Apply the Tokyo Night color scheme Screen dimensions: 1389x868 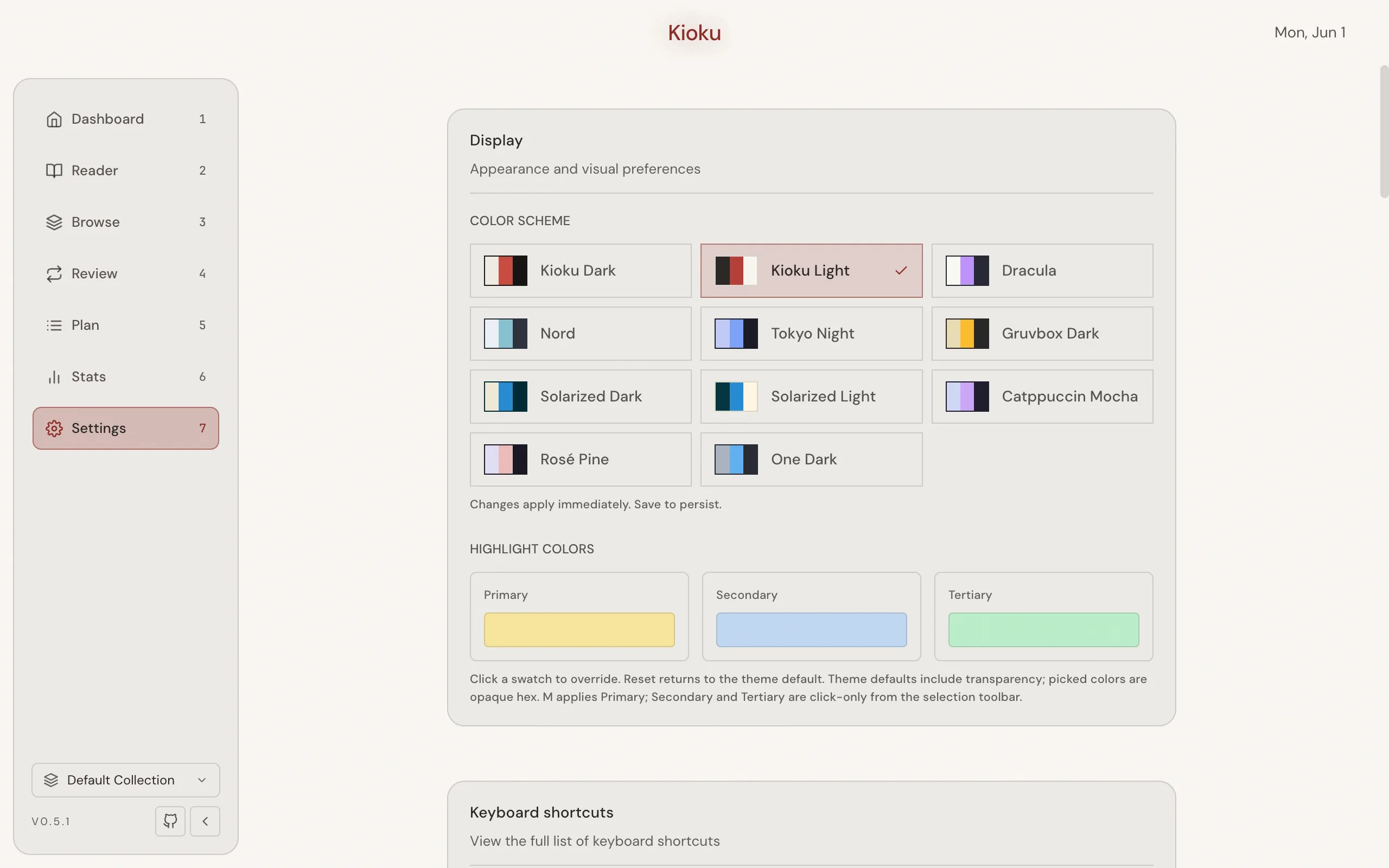point(811,334)
